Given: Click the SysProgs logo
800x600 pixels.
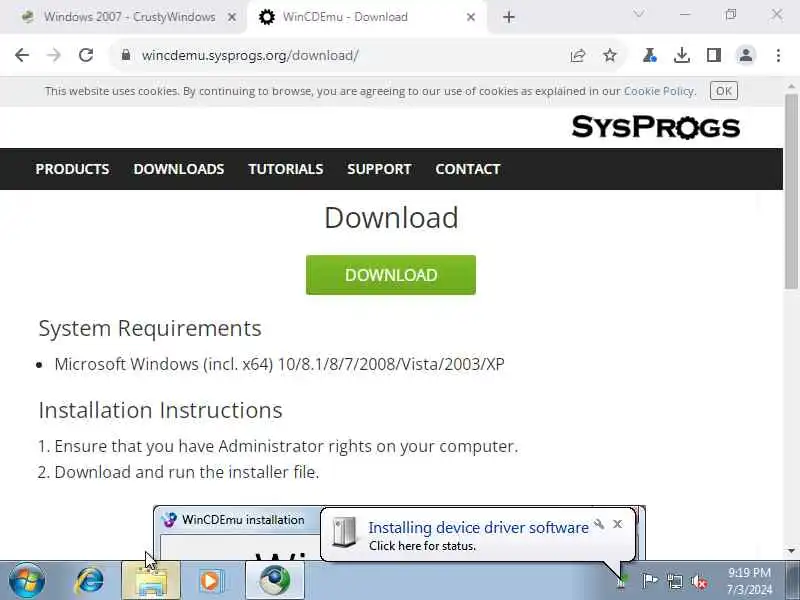Looking at the screenshot, I should (x=656, y=127).
